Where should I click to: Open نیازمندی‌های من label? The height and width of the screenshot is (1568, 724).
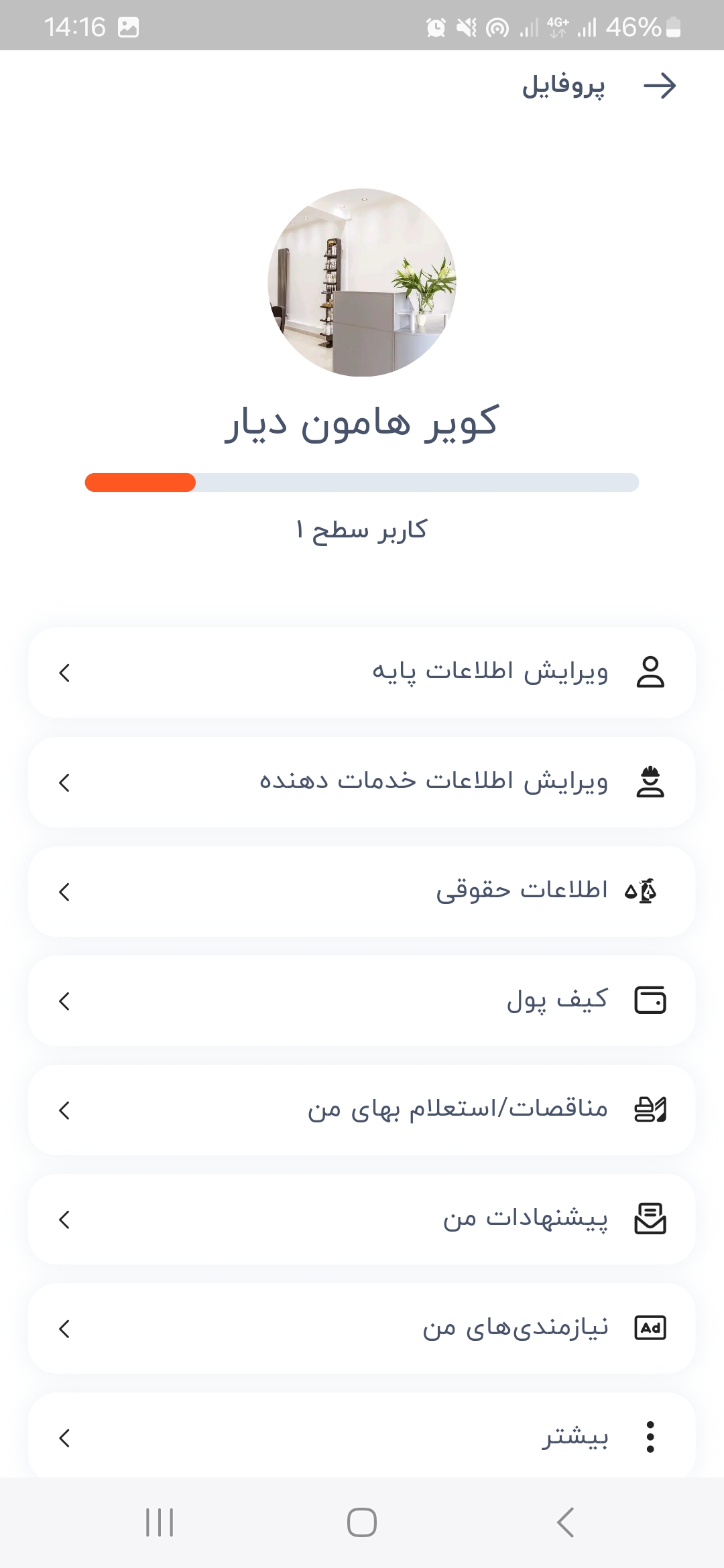(515, 1328)
